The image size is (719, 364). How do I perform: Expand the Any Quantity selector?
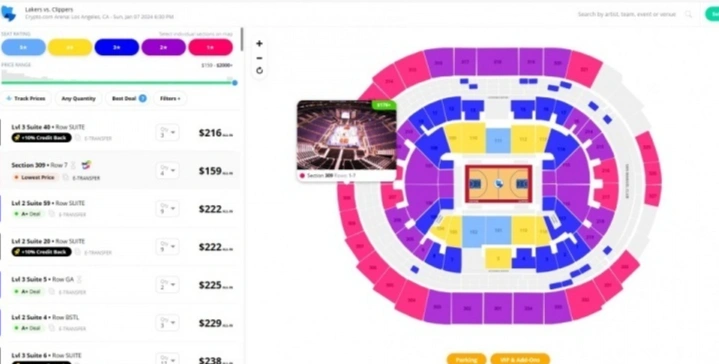[78, 98]
